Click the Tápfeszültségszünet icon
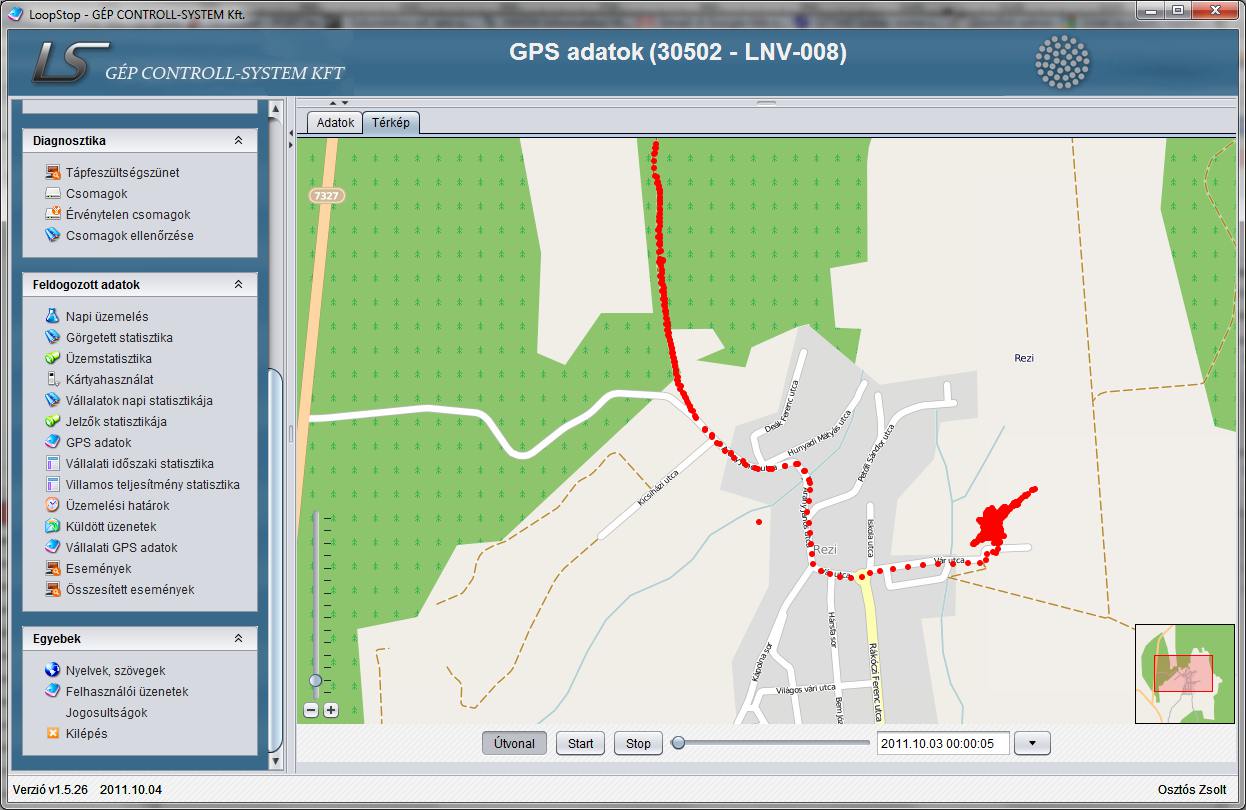The height and width of the screenshot is (810, 1246). (x=54, y=173)
